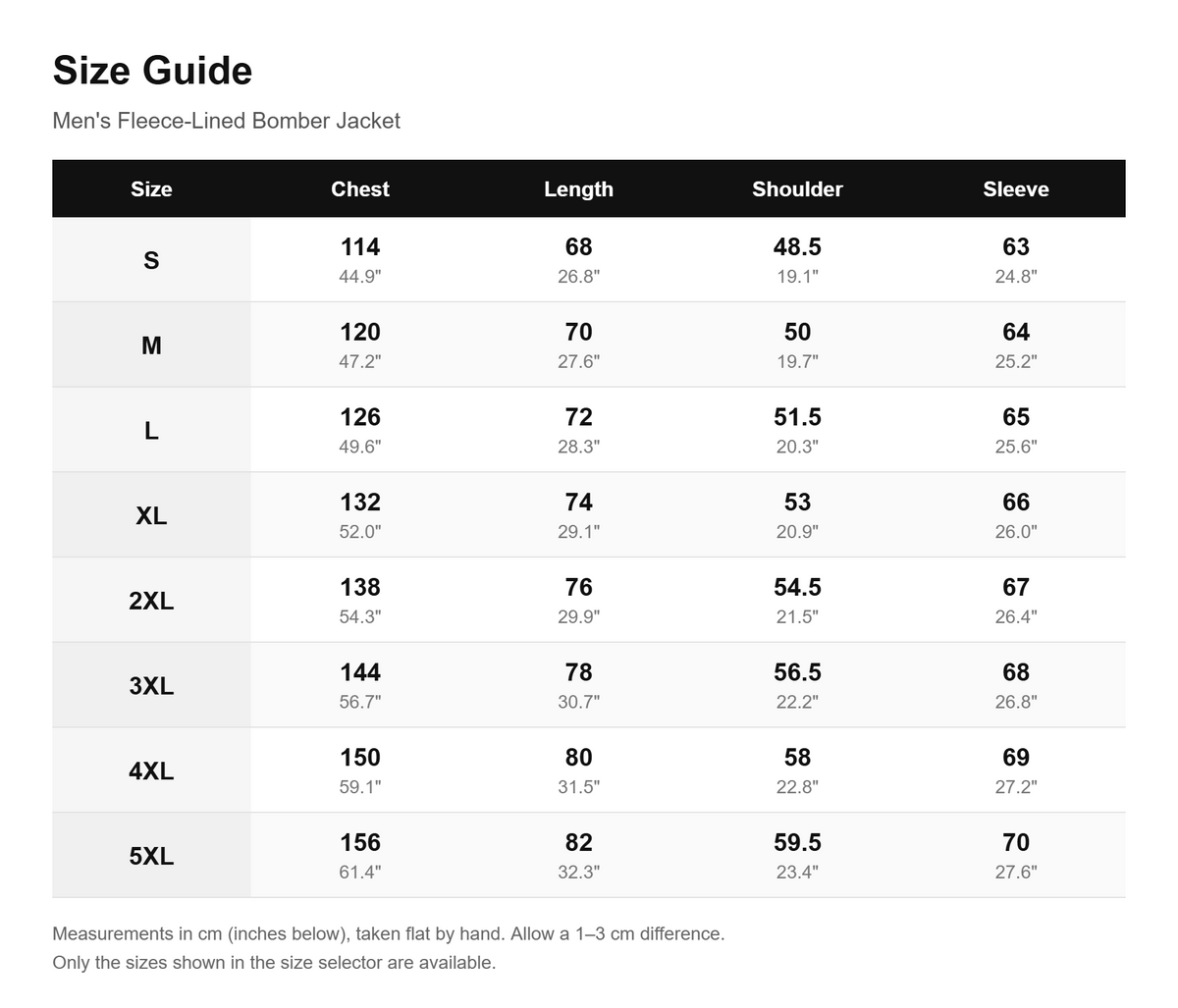Click chest value 132 for XL
The height and width of the screenshot is (1008, 1178).
pos(360,502)
